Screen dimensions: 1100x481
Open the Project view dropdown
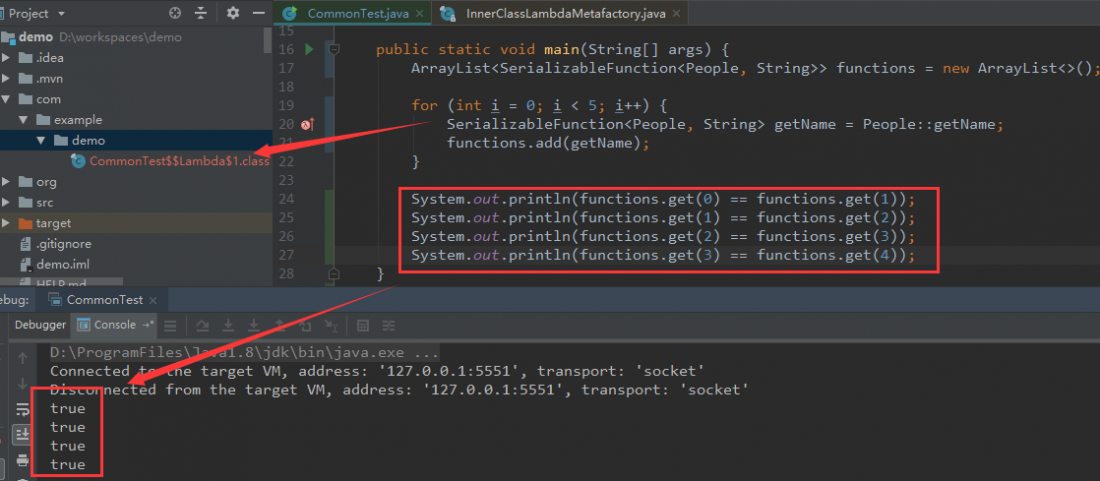coord(62,14)
